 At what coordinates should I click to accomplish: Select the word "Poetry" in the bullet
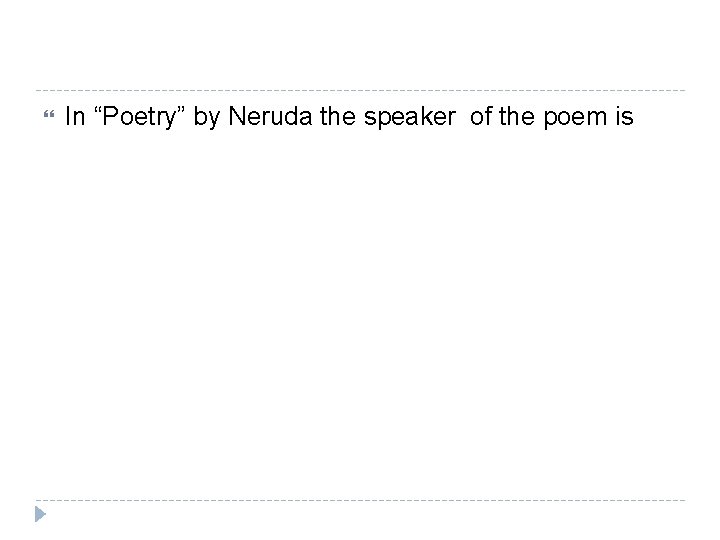point(145,119)
